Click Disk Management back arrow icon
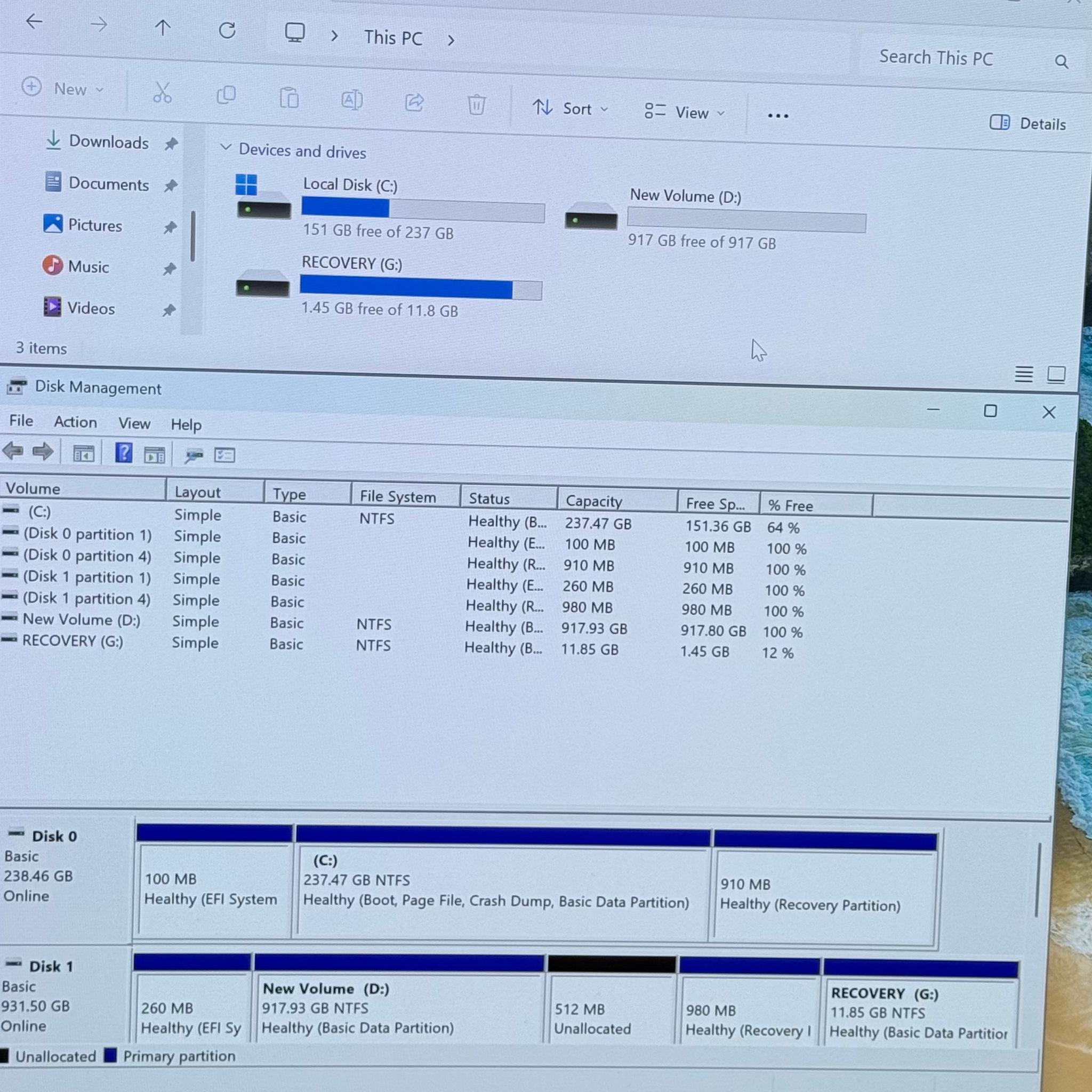 pos(12,451)
